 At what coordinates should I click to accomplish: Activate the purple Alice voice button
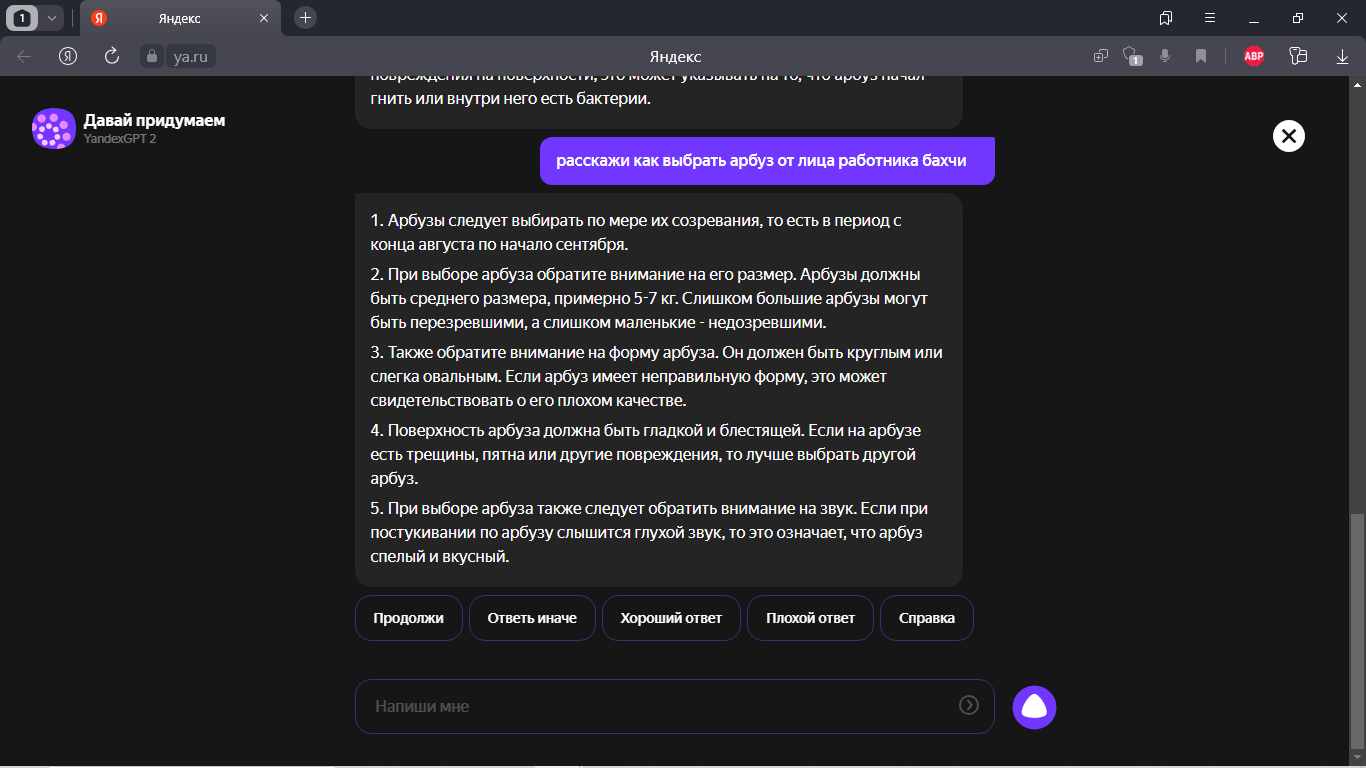point(1034,707)
